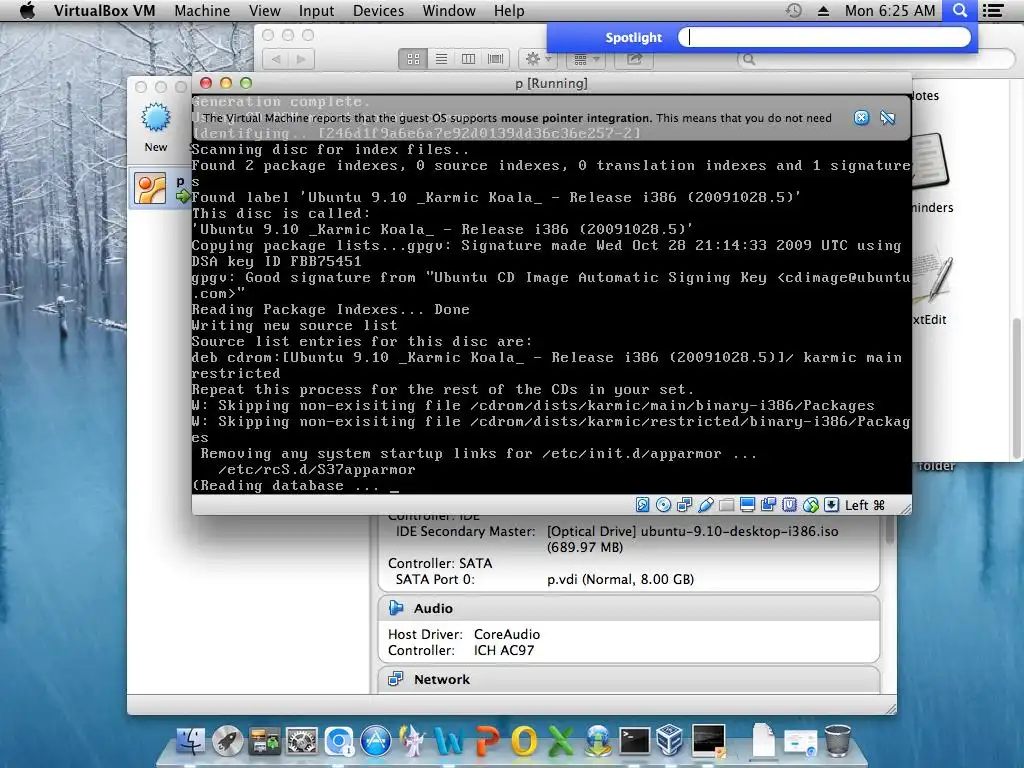The image size is (1024, 768).
Task: Click the Finder back navigation button
Action: tap(276, 59)
